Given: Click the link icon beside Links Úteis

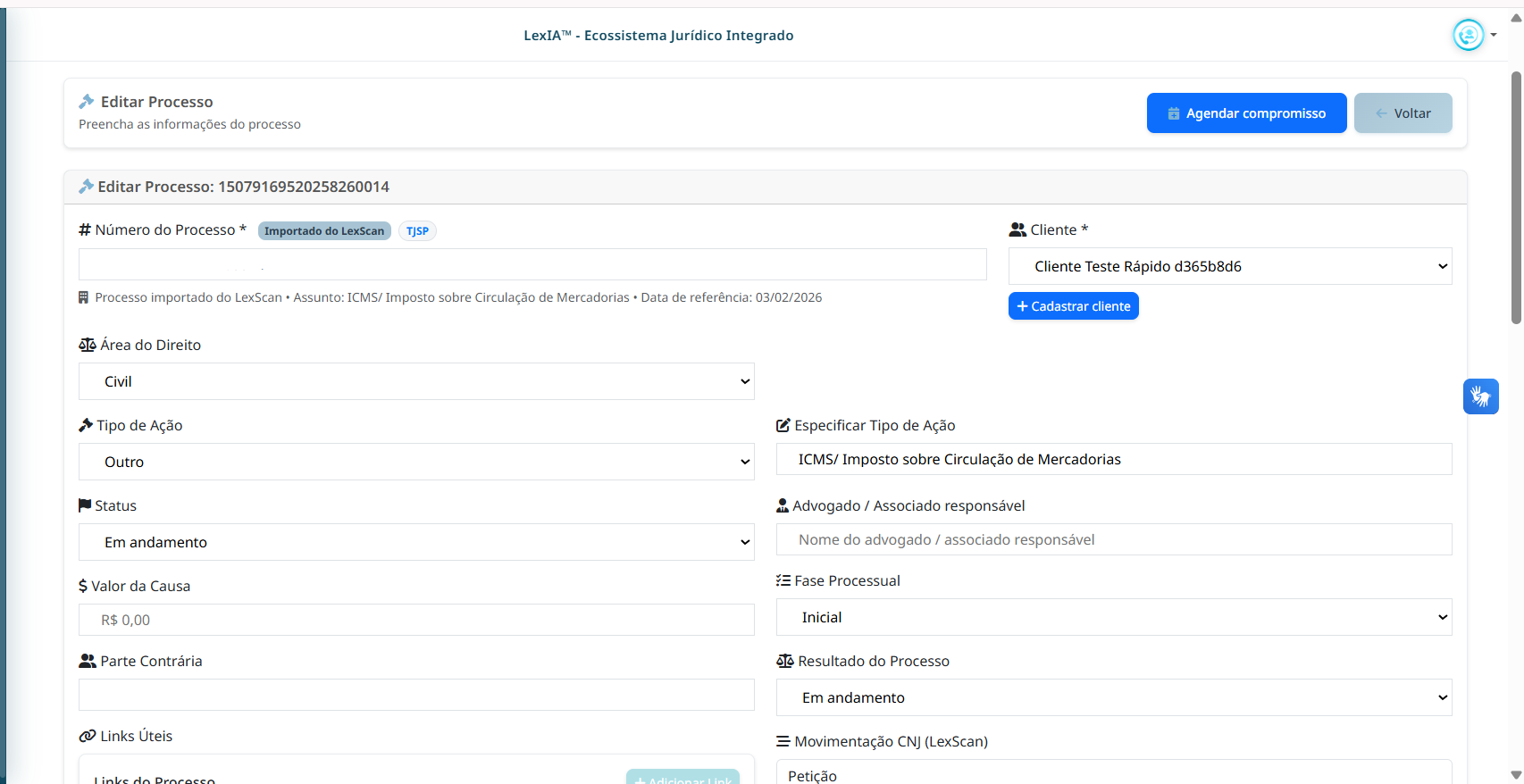Looking at the screenshot, I should [88, 736].
